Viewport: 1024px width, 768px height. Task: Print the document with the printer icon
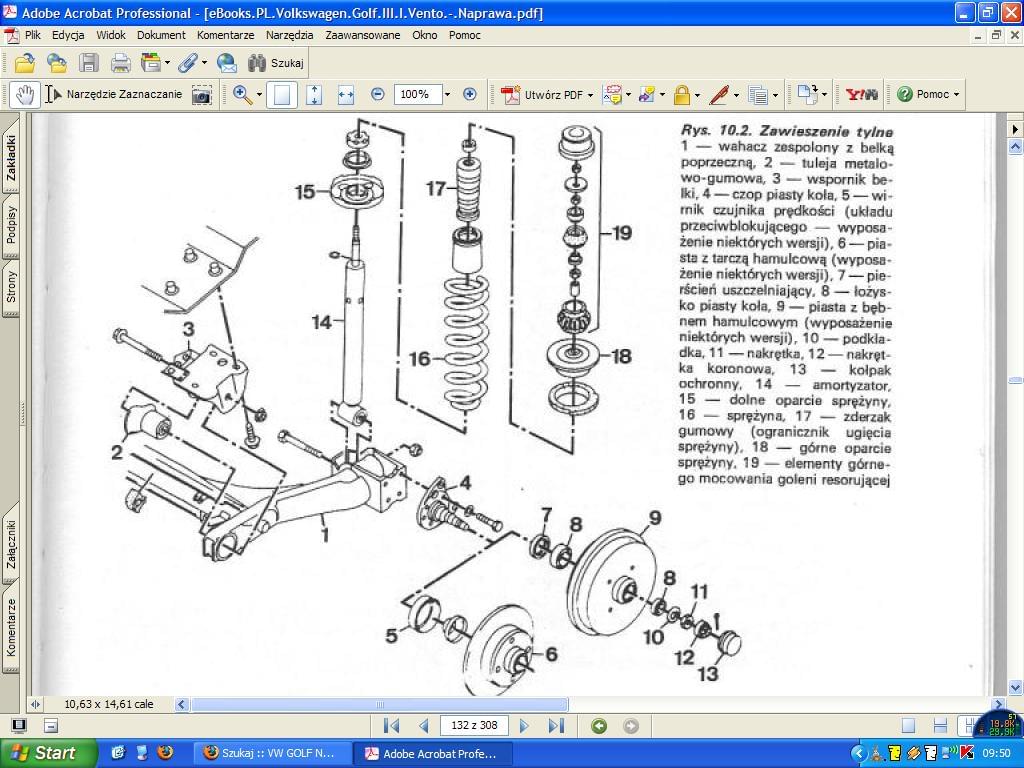(121, 63)
